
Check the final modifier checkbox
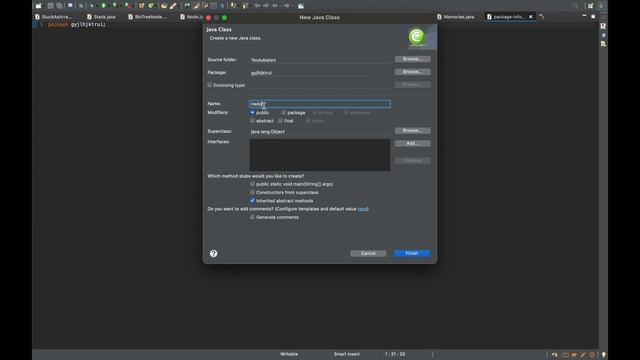(280, 121)
